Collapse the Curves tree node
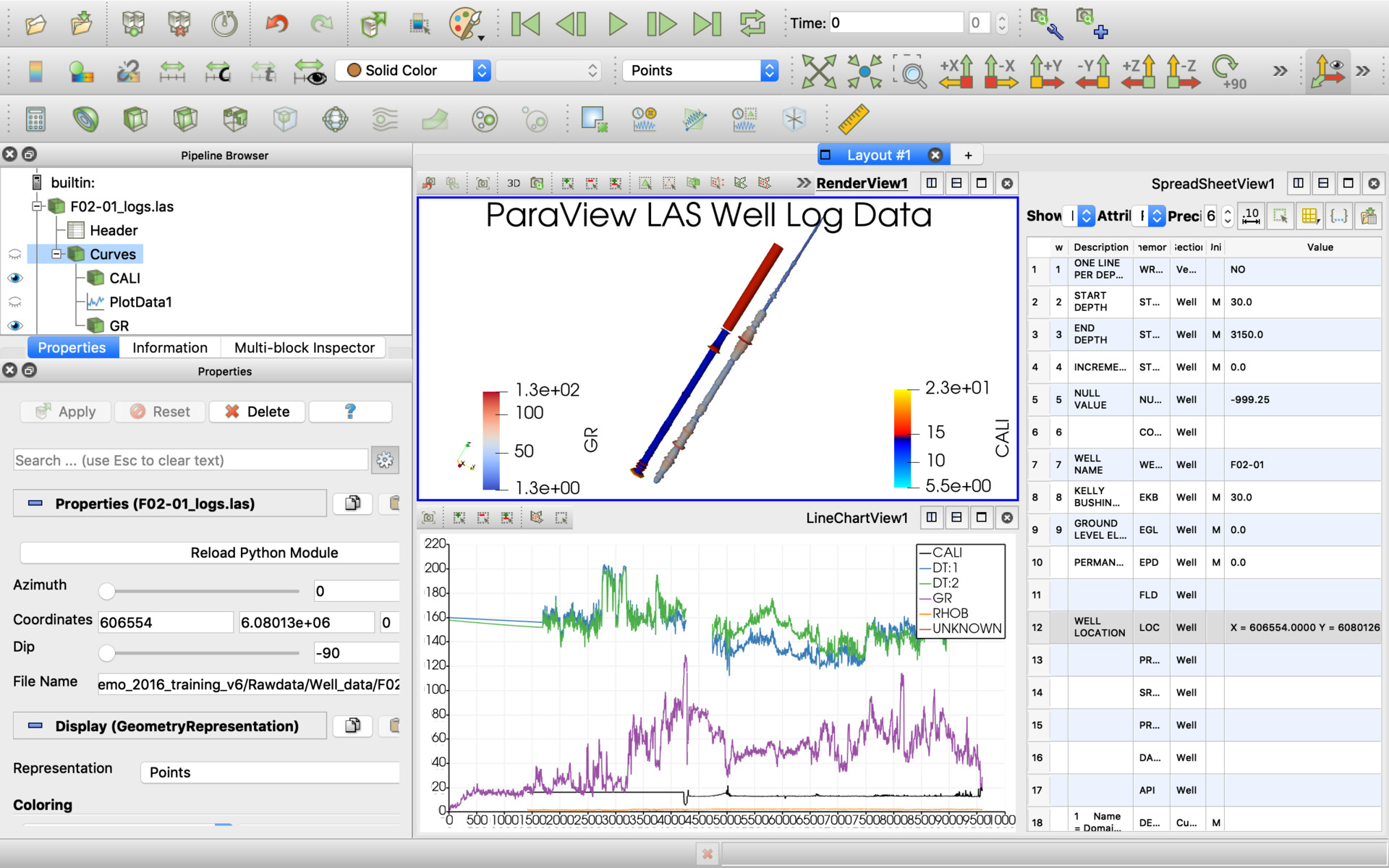This screenshot has height=868, width=1389. [56, 254]
